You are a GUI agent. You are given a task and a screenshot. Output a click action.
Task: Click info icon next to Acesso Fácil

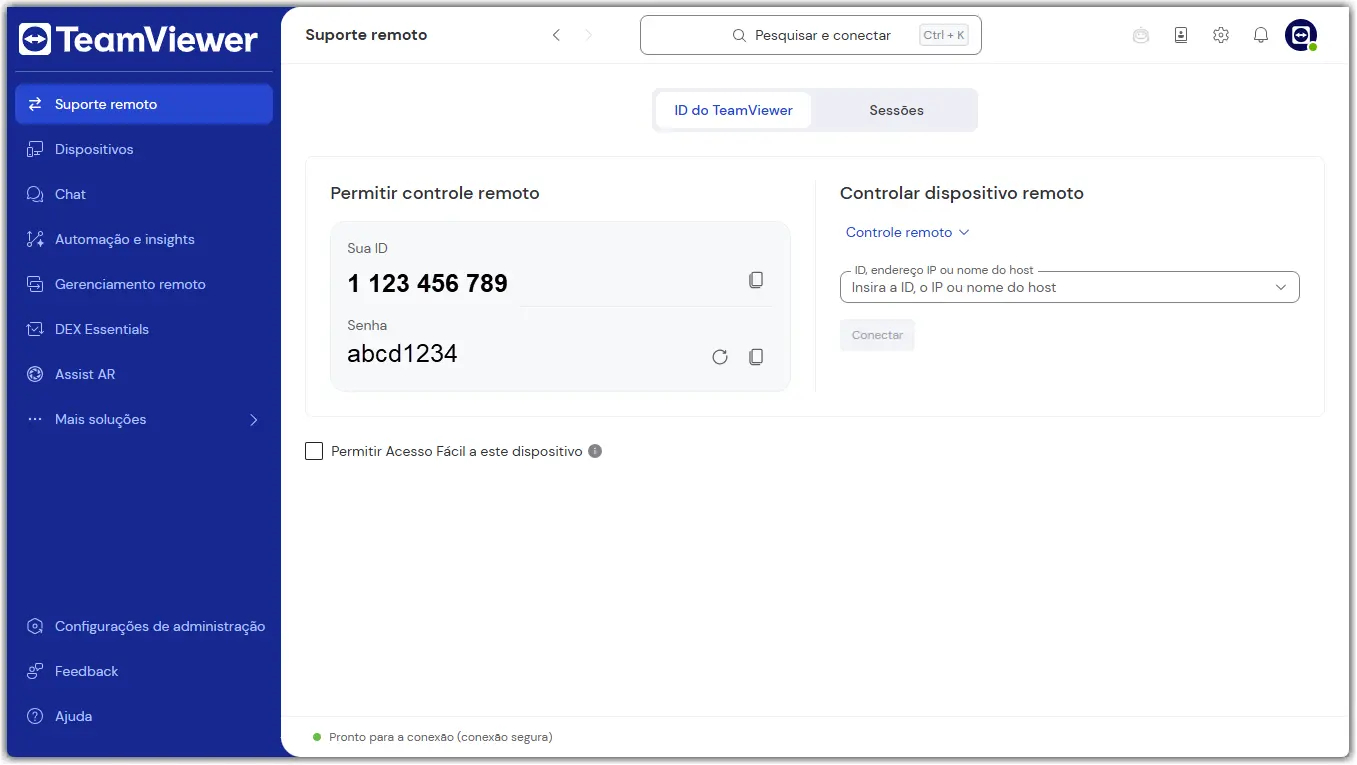point(595,451)
